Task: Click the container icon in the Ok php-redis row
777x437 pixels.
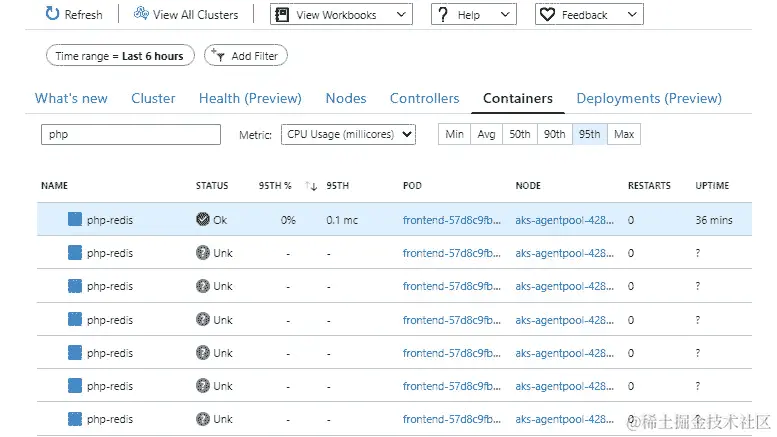Action: 75,219
